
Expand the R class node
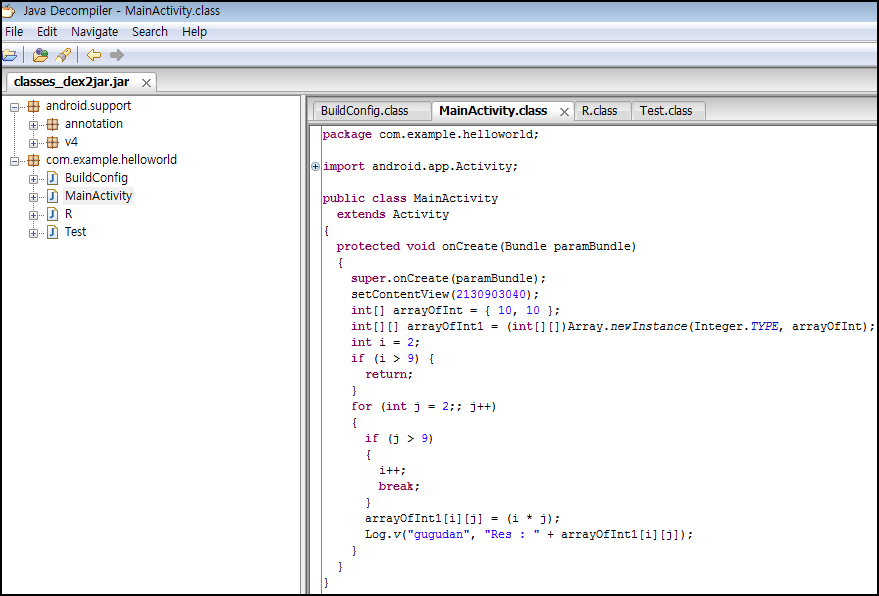(34, 215)
